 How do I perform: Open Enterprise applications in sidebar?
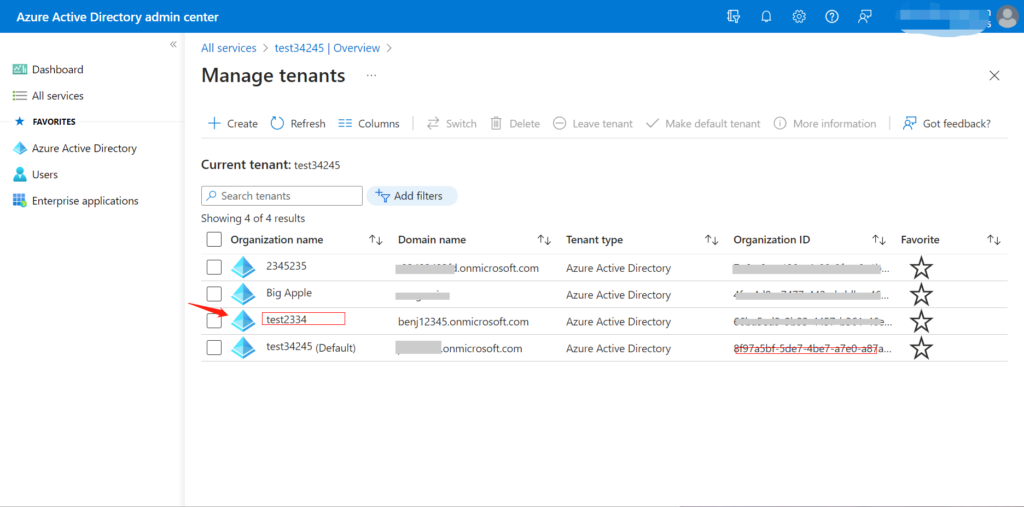click(76, 201)
